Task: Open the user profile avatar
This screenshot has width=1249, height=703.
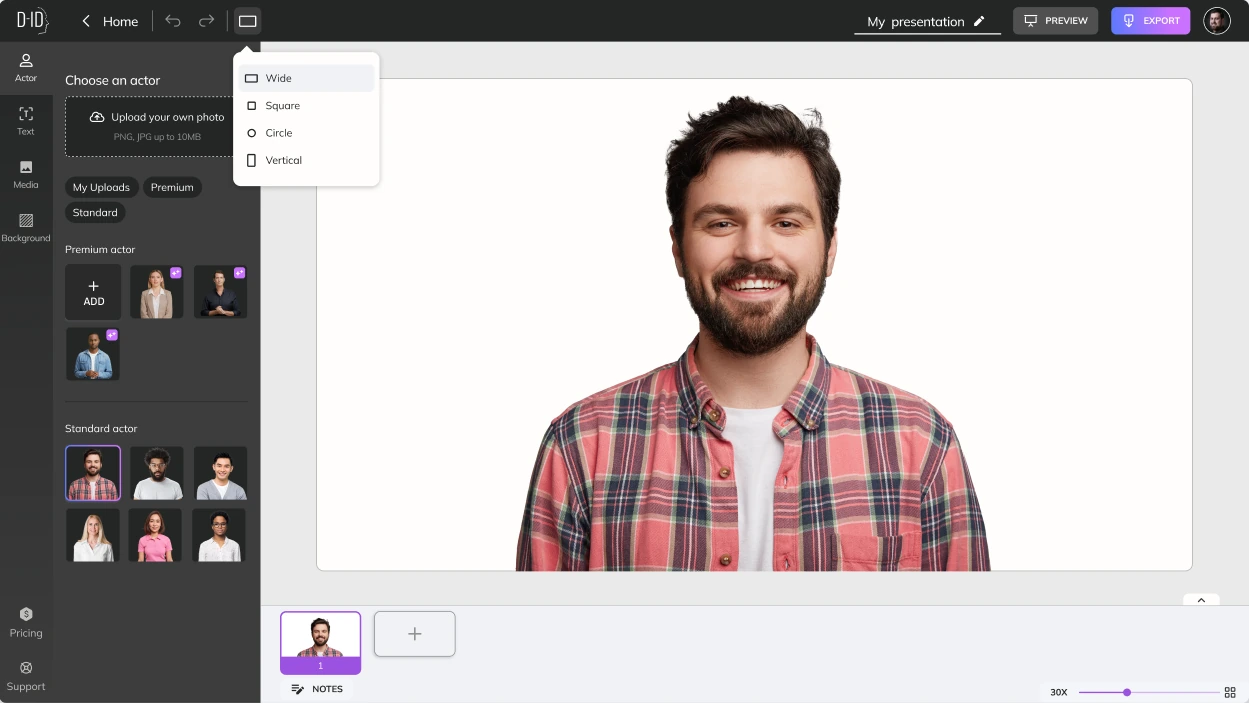Action: (1217, 21)
